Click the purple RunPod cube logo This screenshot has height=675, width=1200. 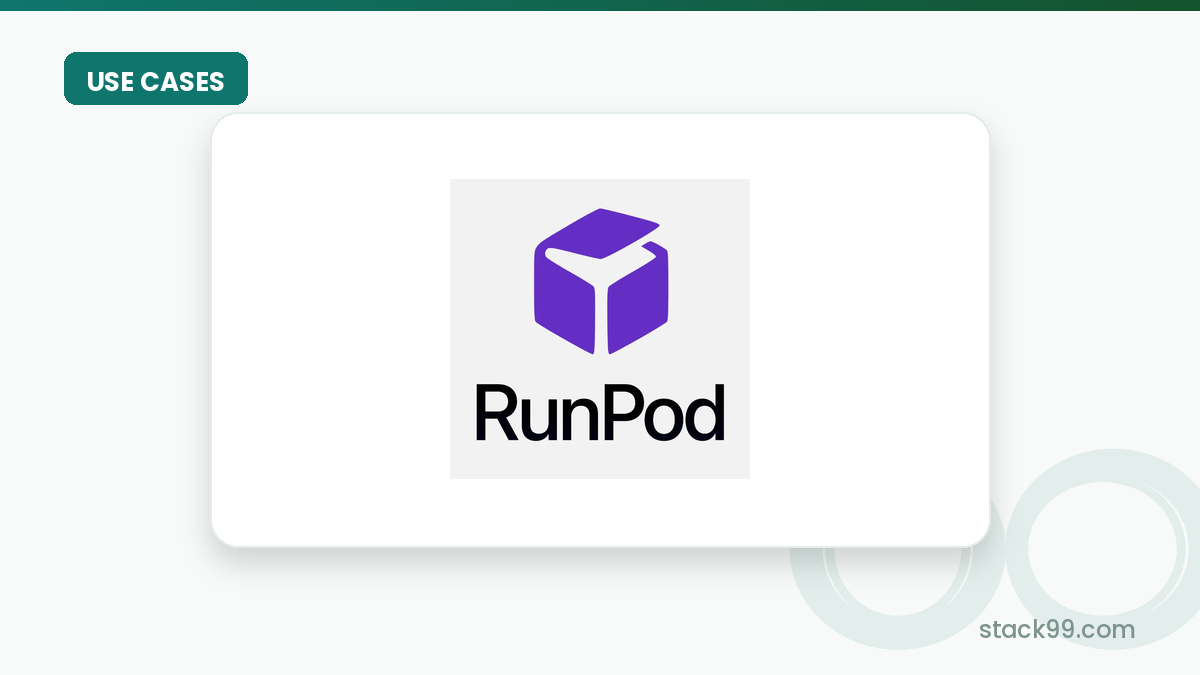point(600,281)
